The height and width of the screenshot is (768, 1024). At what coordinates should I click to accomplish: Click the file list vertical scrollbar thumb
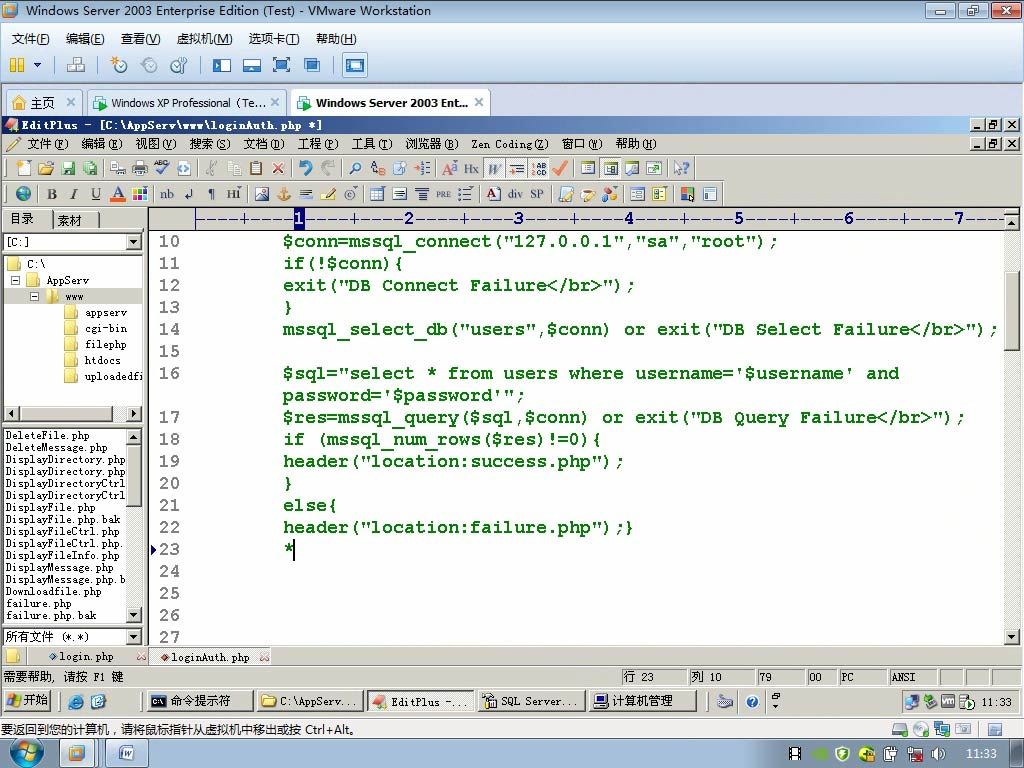pyautogui.click(x=133, y=475)
